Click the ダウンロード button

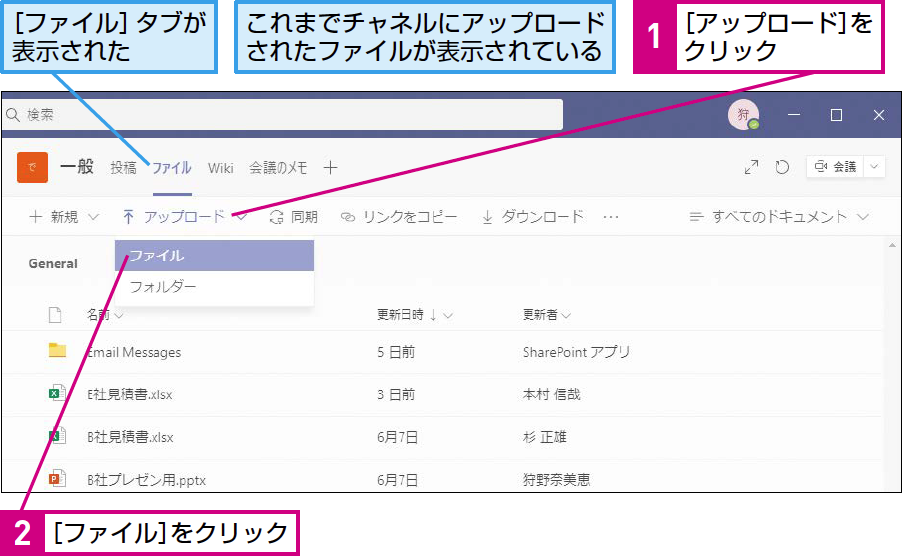(x=533, y=217)
